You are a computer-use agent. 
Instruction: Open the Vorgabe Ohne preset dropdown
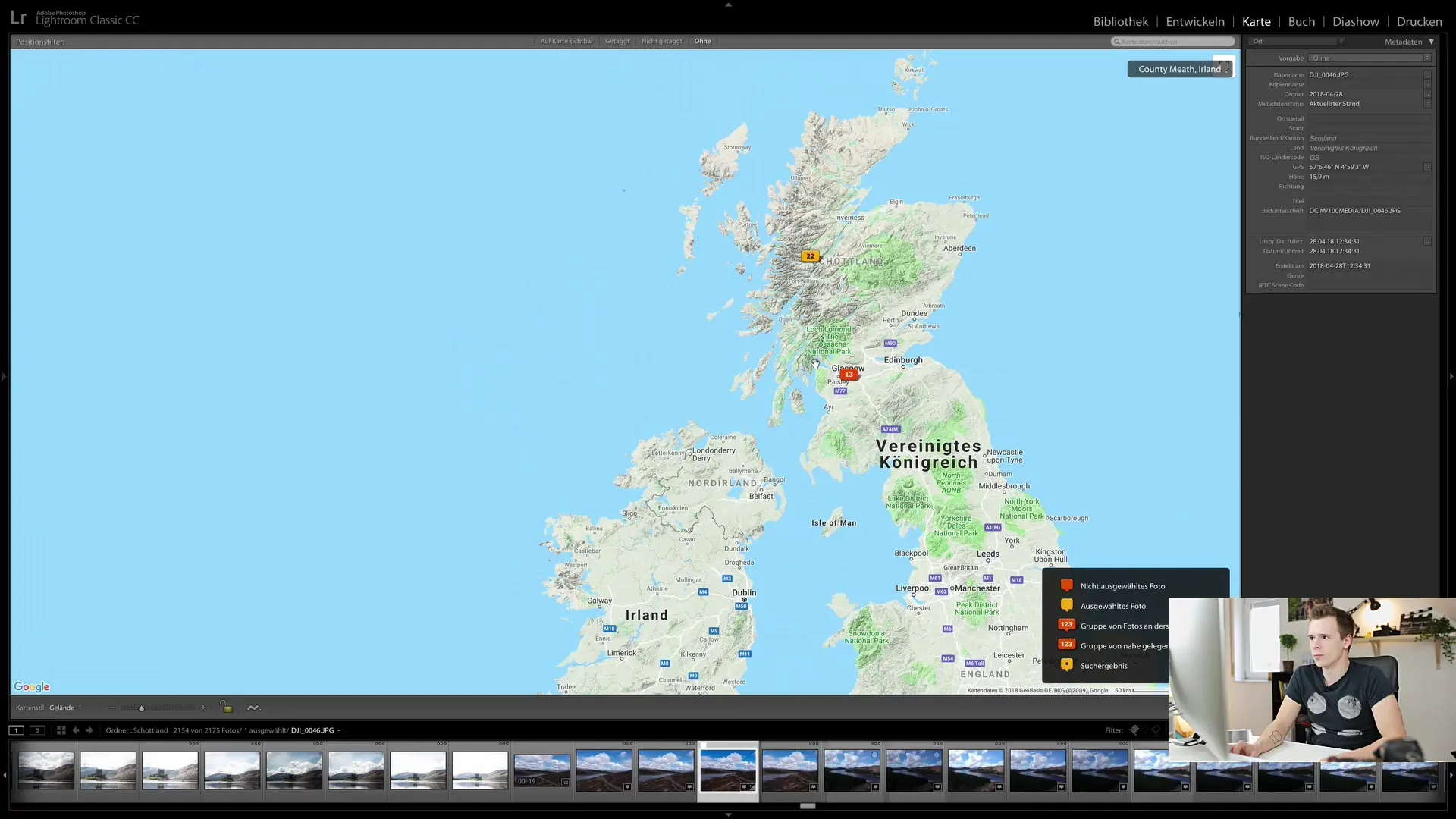pos(1370,58)
